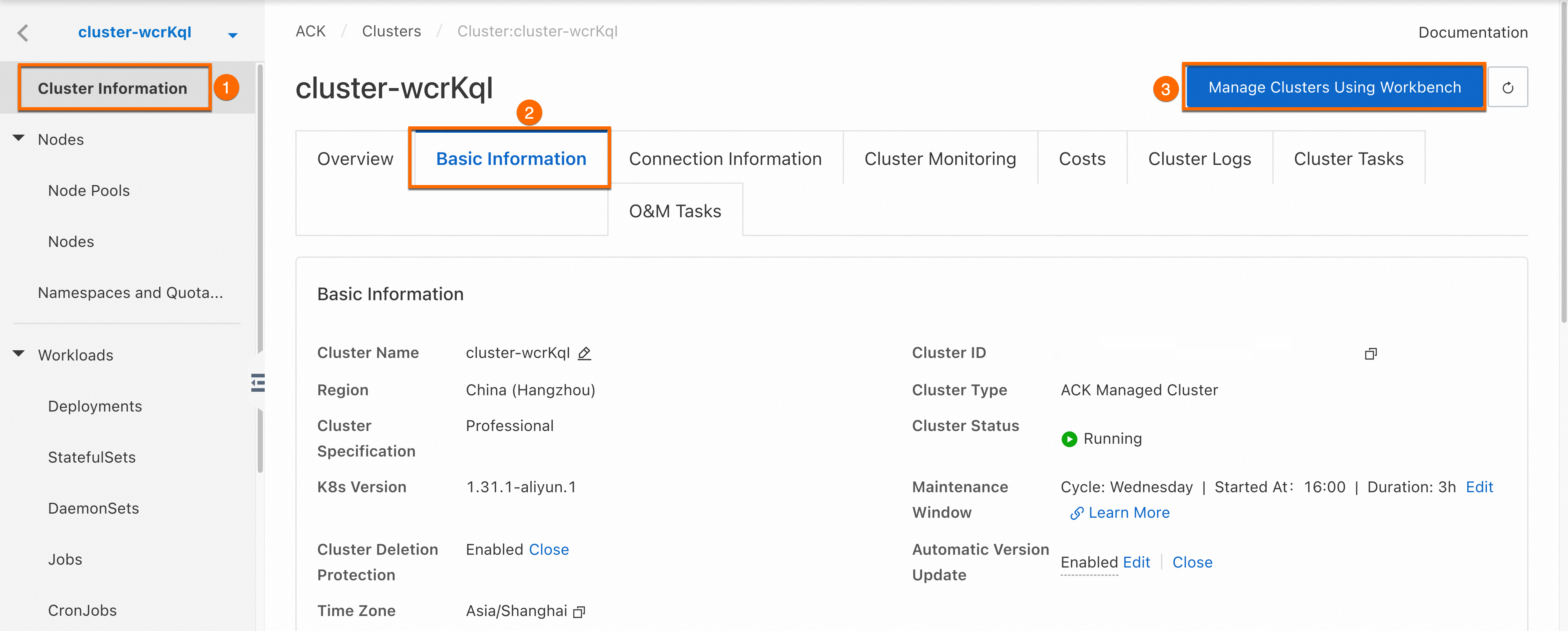
Task: Edit the Maintenance Window settings
Action: click(1479, 487)
